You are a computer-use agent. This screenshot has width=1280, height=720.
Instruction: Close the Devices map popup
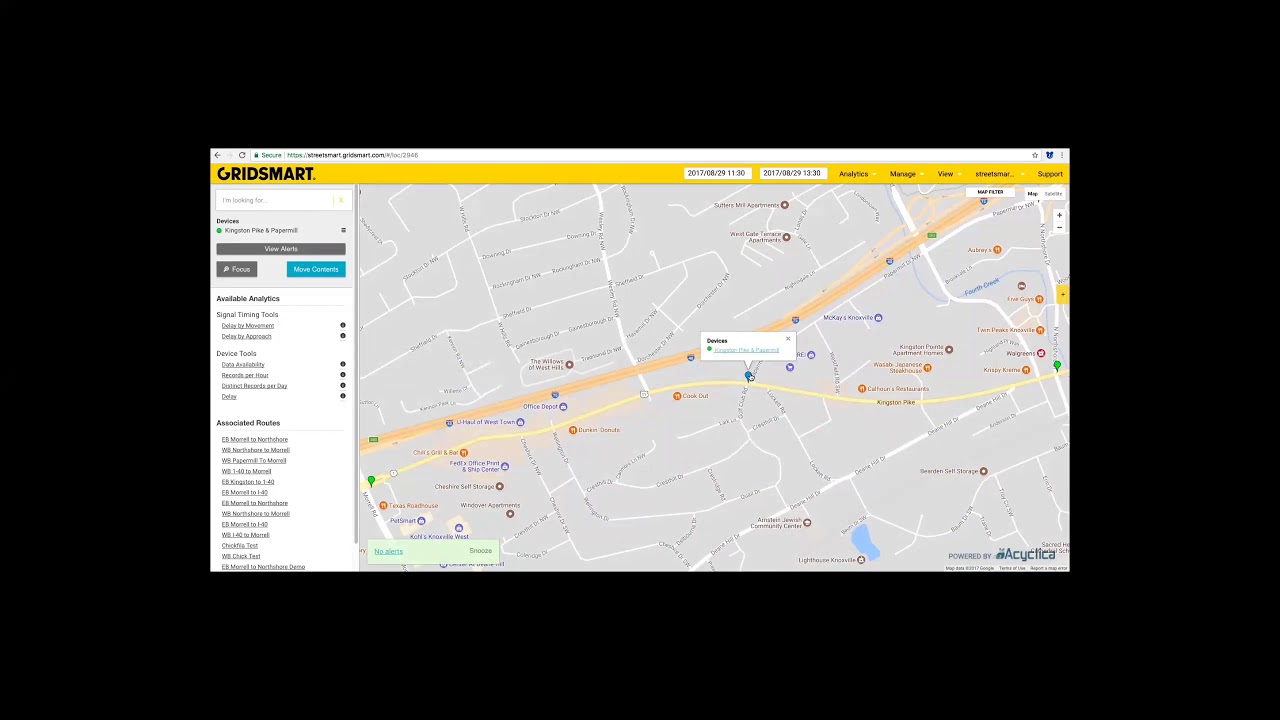point(787,339)
